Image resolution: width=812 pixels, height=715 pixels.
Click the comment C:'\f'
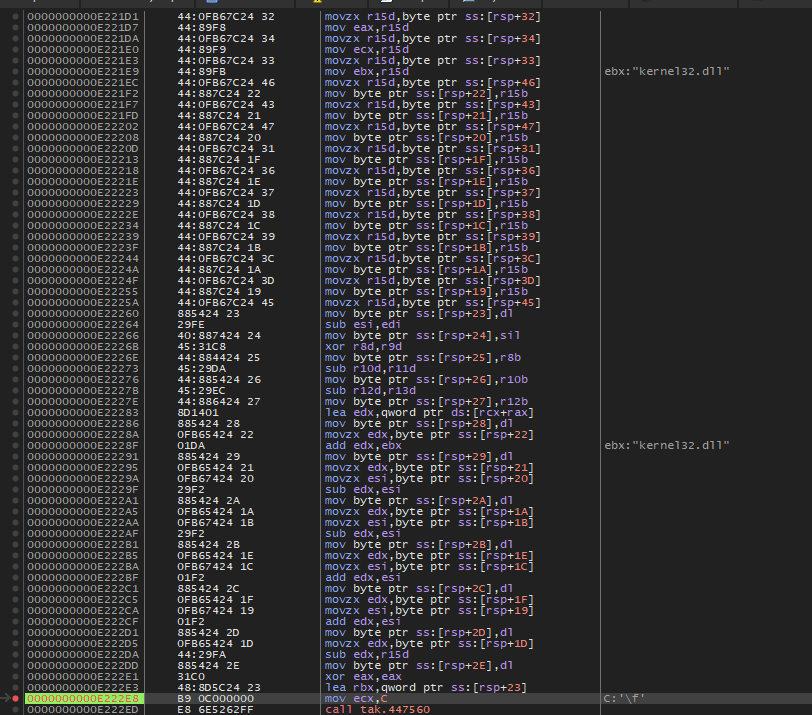click(625, 698)
